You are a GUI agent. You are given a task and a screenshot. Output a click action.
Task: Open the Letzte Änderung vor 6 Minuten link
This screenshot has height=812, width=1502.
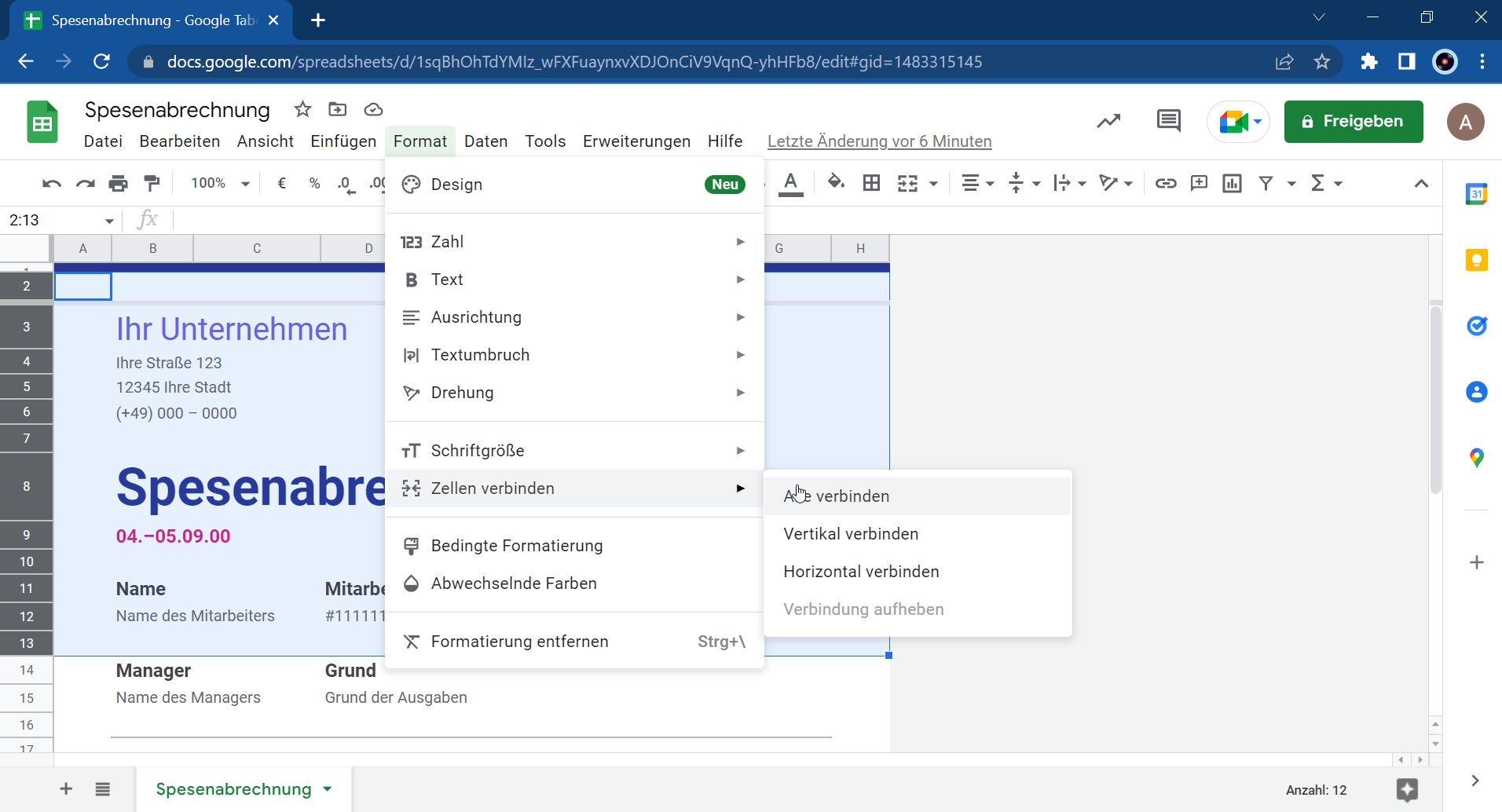tap(879, 141)
